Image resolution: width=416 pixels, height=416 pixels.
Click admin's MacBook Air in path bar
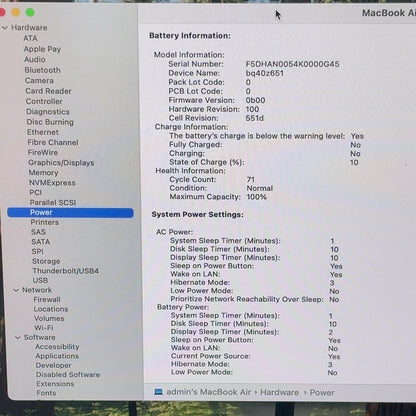[208, 392]
